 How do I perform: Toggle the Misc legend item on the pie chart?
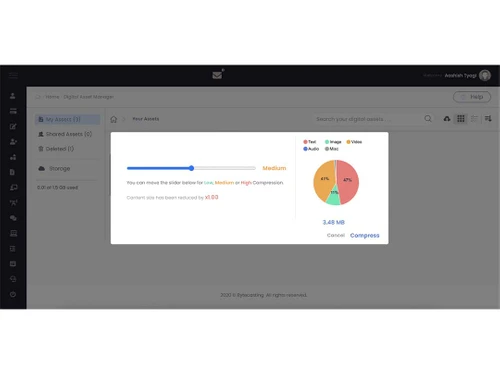332,149
